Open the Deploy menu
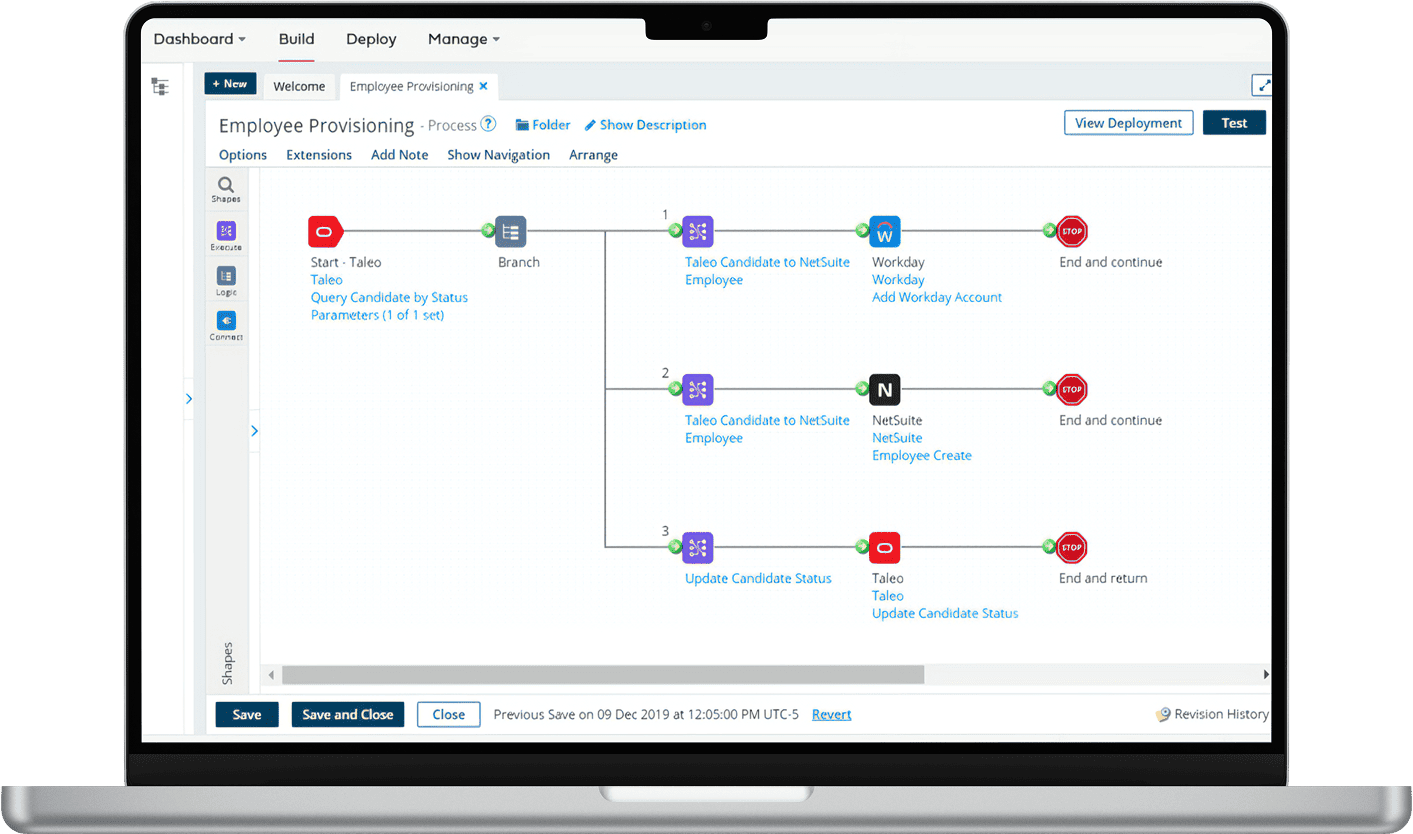1413x834 pixels. (x=371, y=39)
